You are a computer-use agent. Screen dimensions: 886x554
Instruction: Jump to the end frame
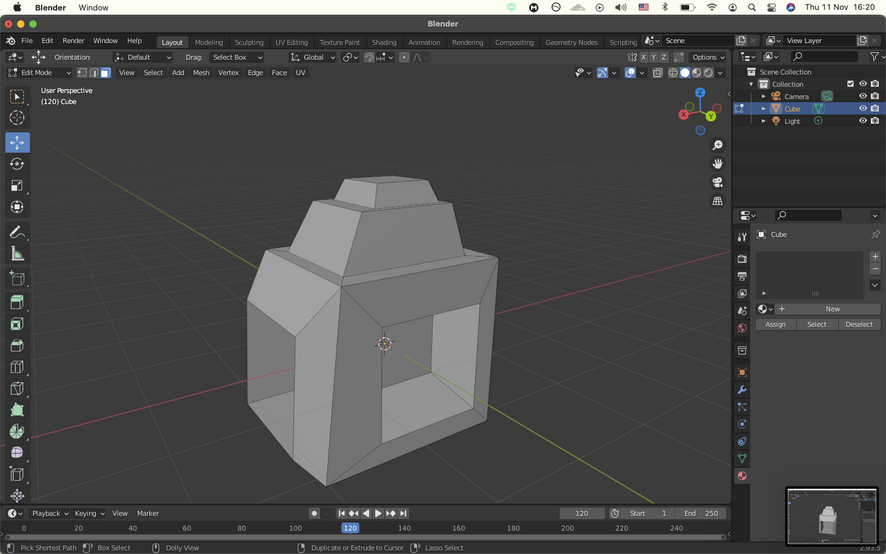coord(403,513)
